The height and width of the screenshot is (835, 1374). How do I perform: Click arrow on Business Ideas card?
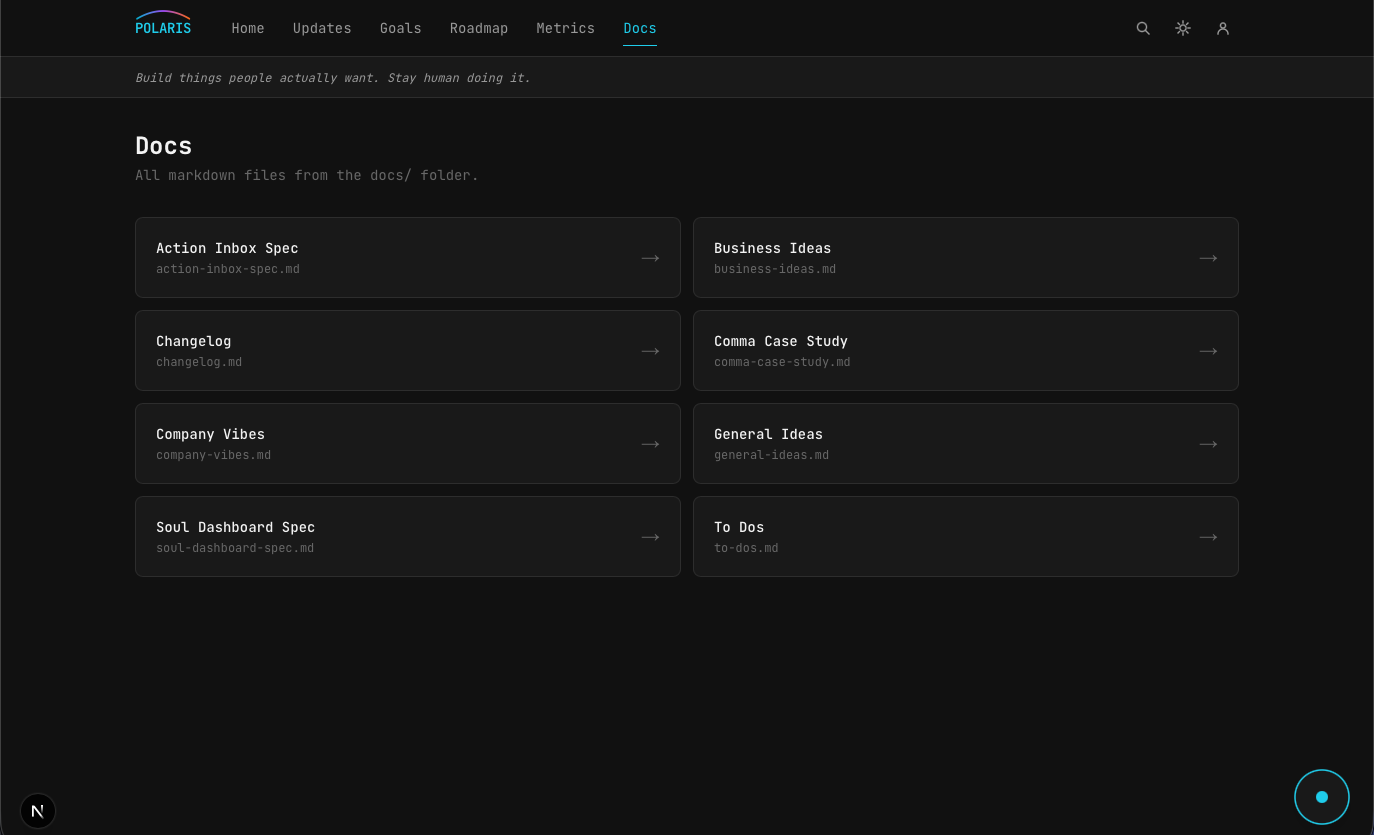[x=1208, y=258]
